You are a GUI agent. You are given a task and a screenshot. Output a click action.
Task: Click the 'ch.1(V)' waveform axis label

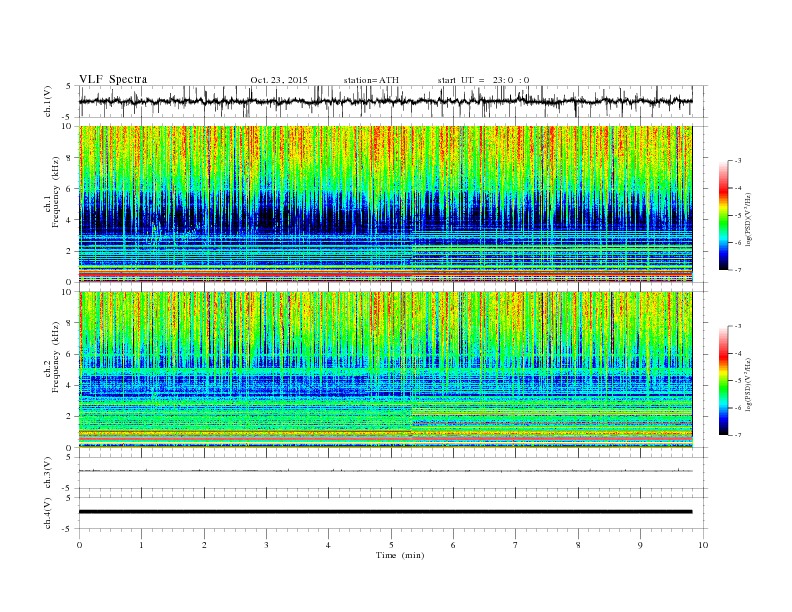coord(48,101)
